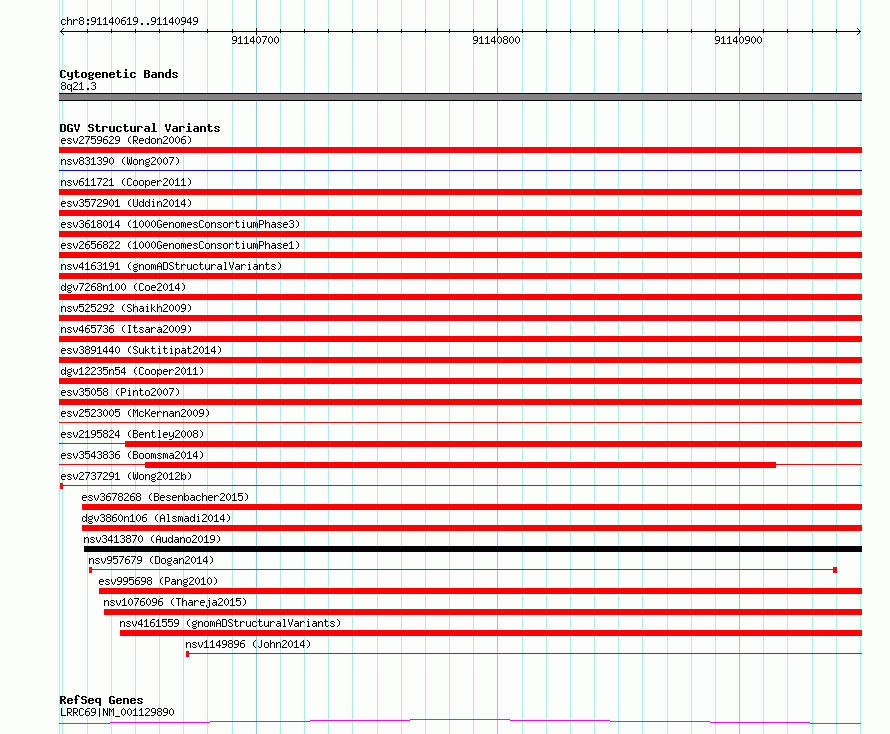Open esv3572901 (Uddin2014) variant details
This screenshot has height=734, width=890.
pos(126,203)
